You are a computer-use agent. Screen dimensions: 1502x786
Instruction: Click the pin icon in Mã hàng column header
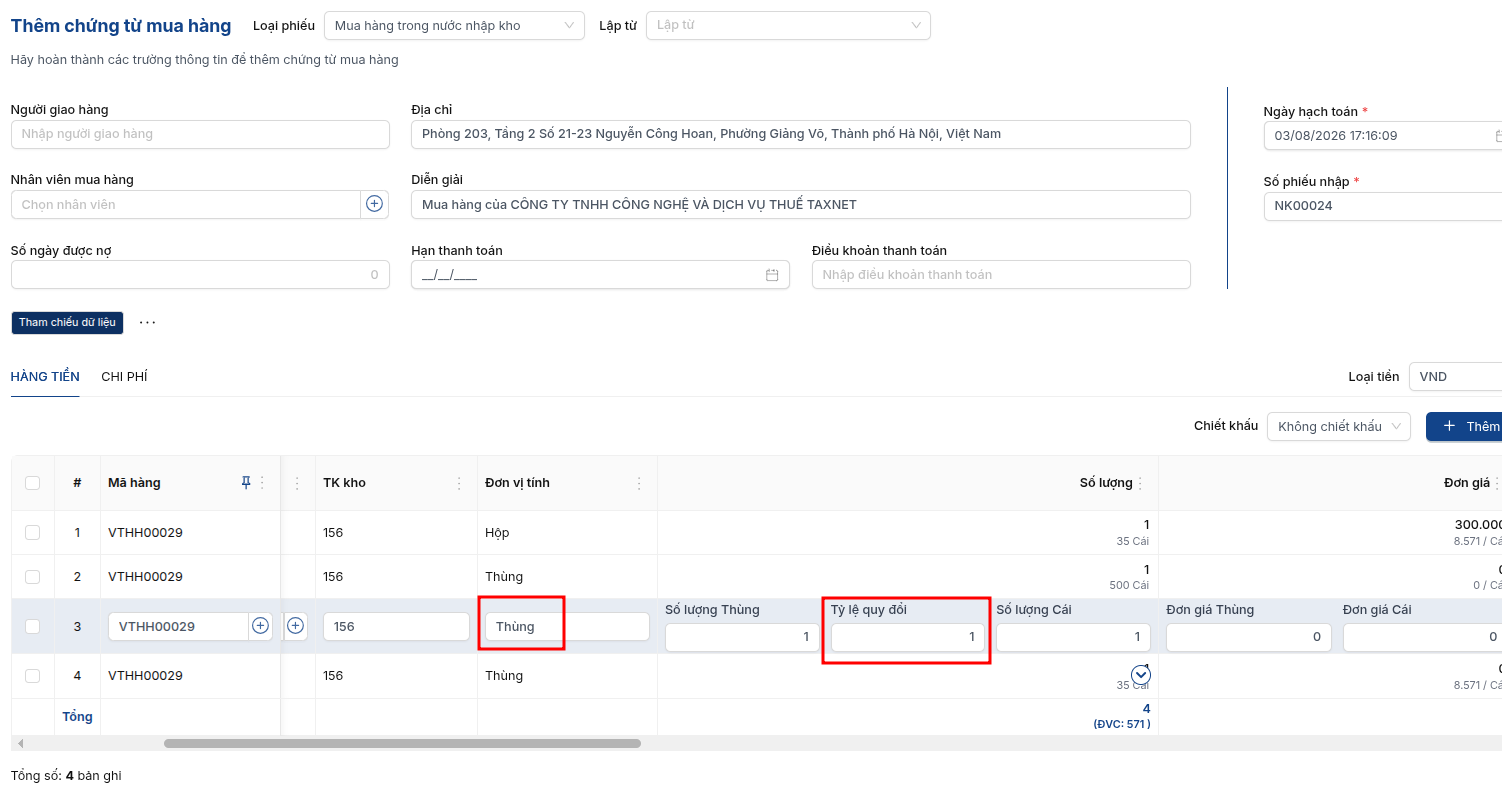coord(246,483)
